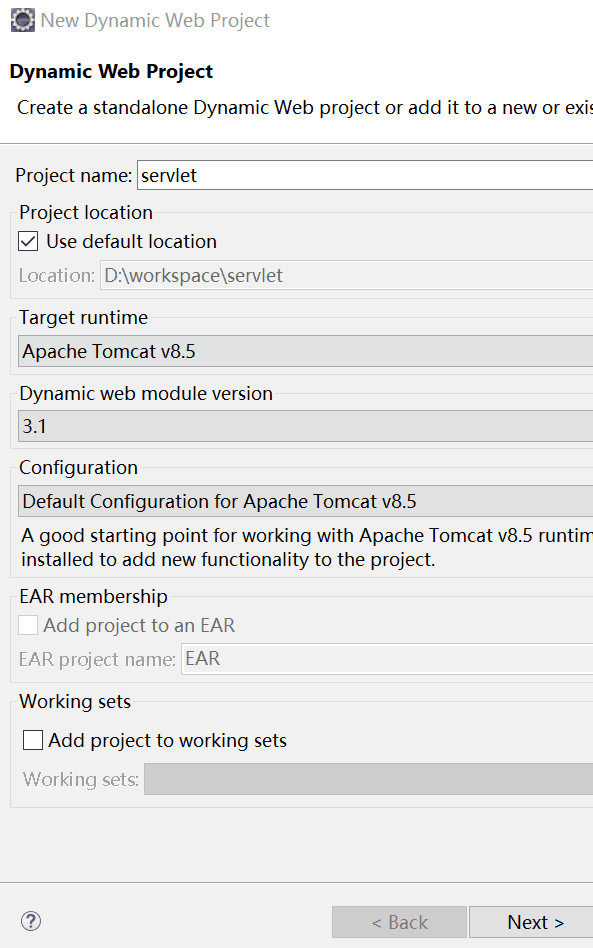
Task: Click the Next button
Action: click(x=531, y=922)
